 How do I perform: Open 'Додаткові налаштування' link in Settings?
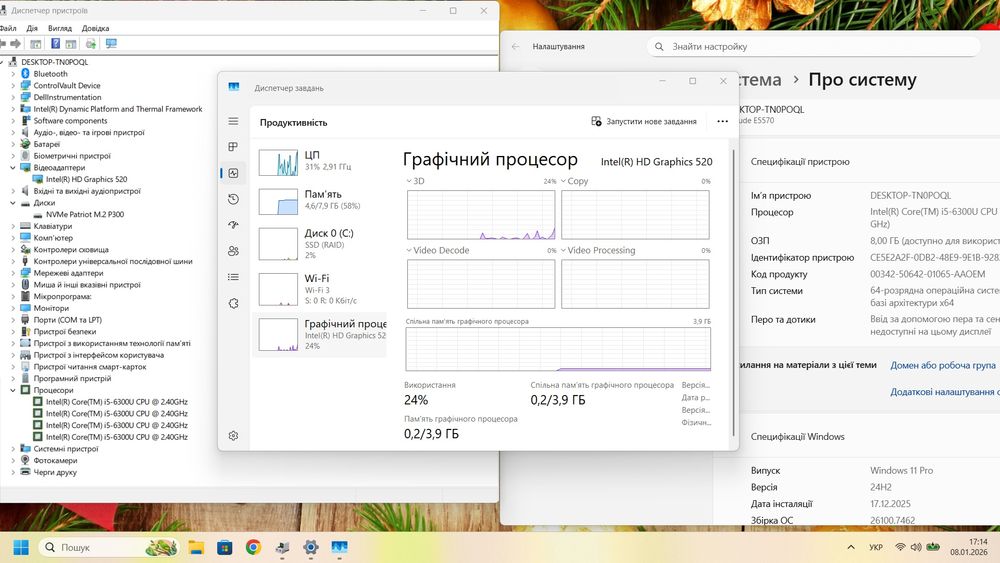(x=945, y=392)
